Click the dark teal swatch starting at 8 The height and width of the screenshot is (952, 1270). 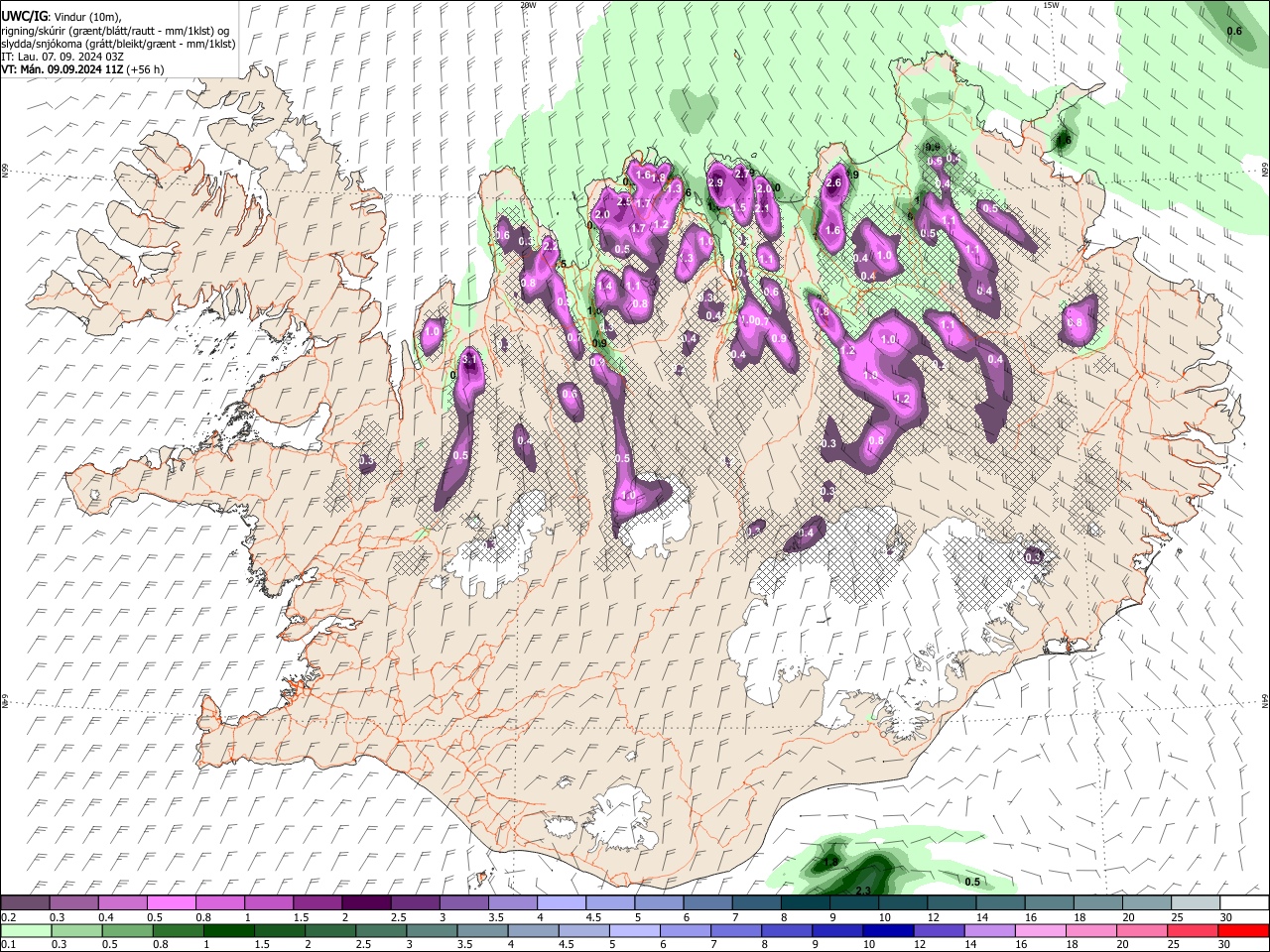pyautogui.click(x=805, y=902)
